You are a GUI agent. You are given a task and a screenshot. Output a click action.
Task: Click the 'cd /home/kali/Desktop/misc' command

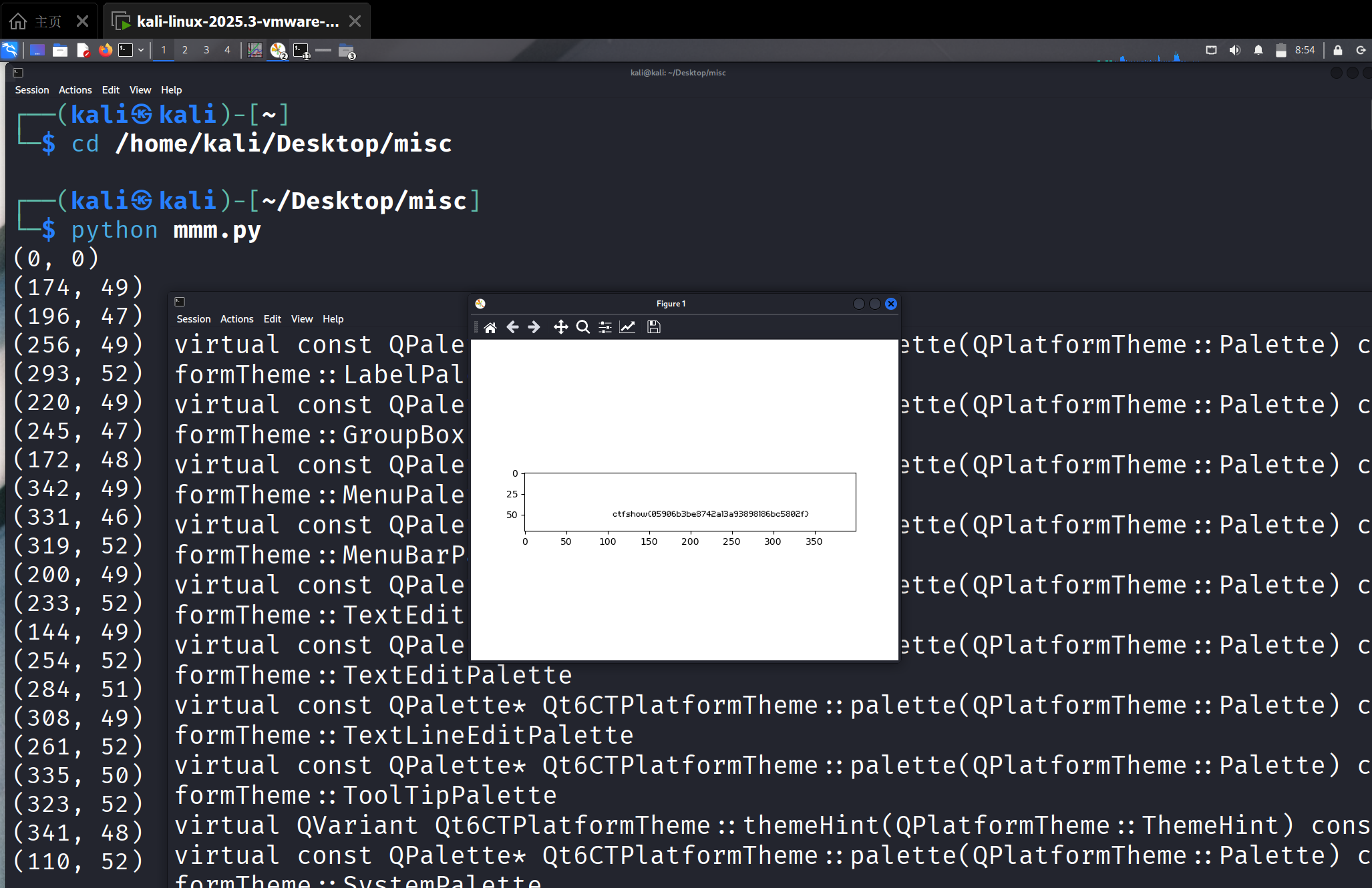(x=262, y=144)
